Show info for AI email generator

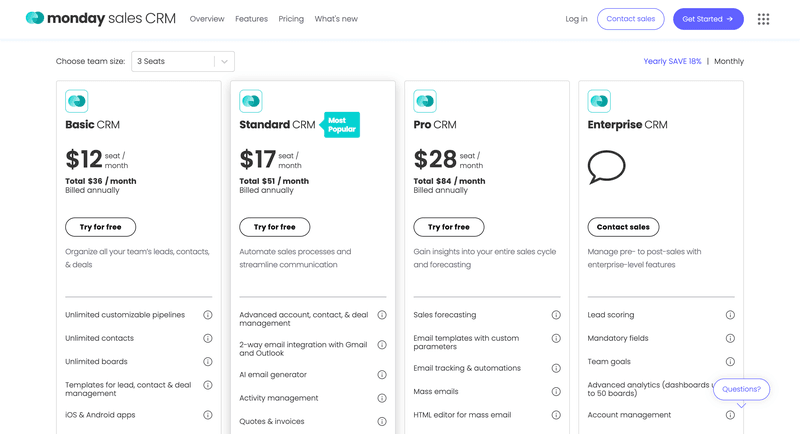pos(382,374)
